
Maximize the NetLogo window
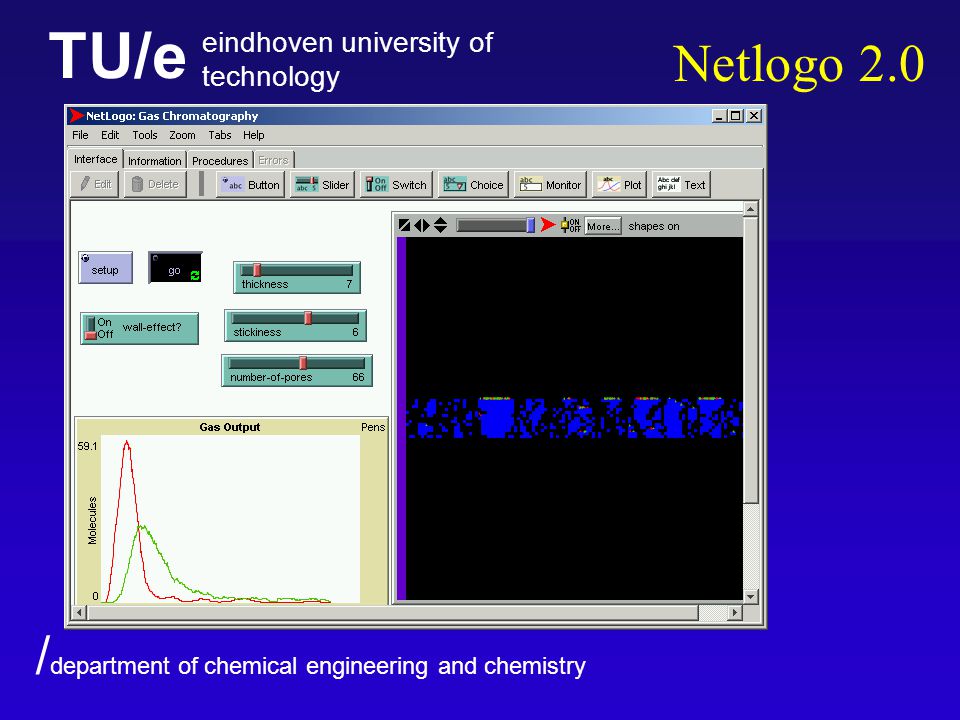click(736, 115)
